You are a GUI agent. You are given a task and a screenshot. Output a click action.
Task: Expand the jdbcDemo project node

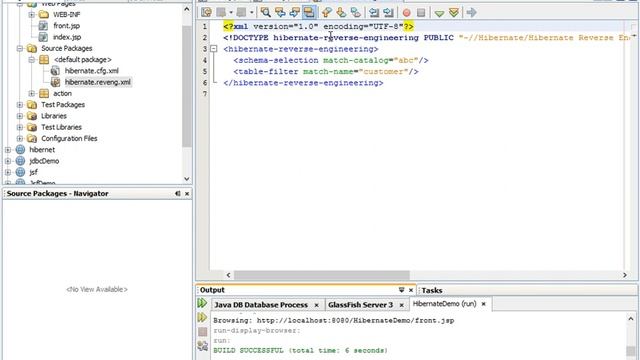pyautogui.click(x=8, y=161)
